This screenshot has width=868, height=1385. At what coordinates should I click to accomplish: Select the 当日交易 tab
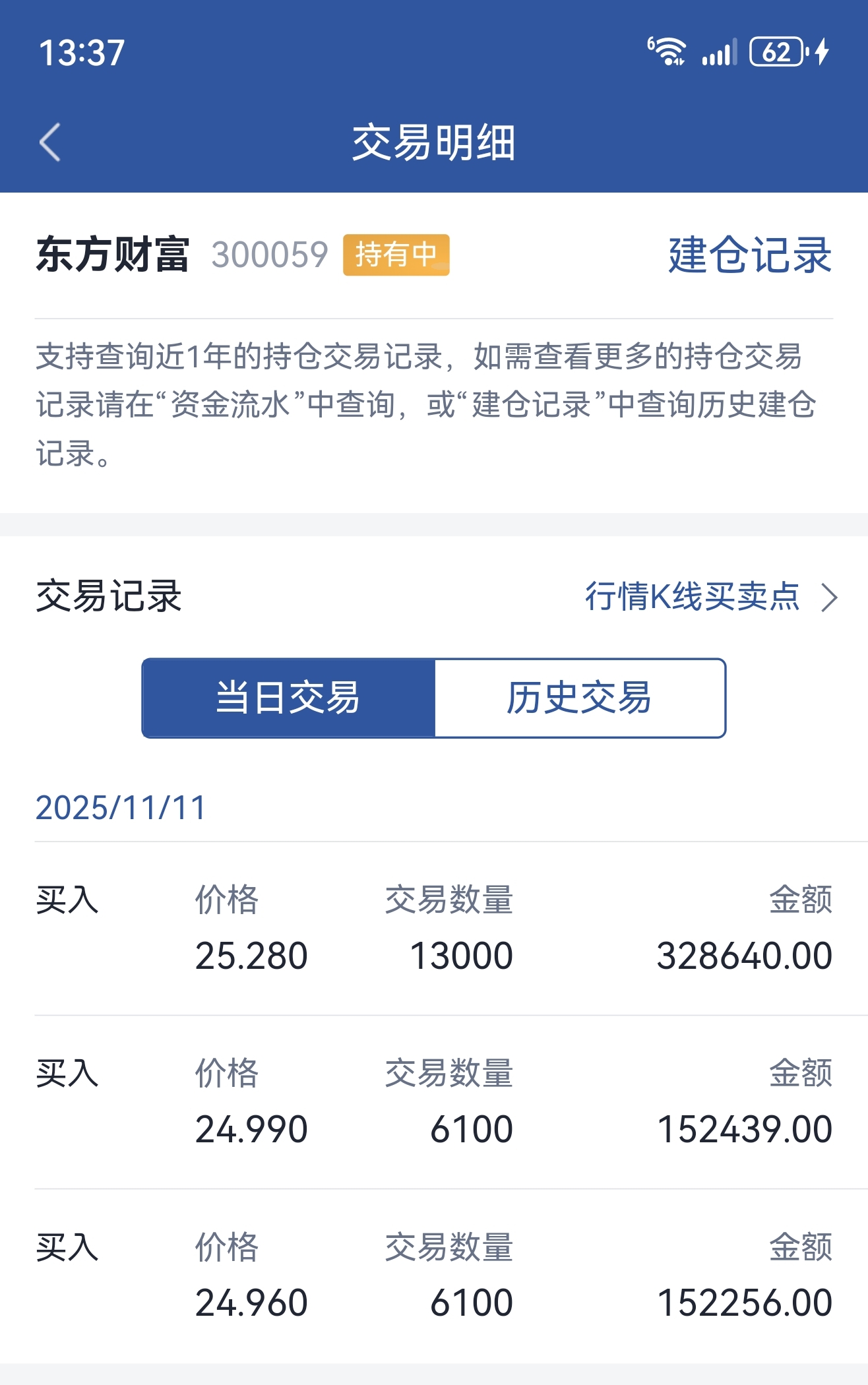288,698
